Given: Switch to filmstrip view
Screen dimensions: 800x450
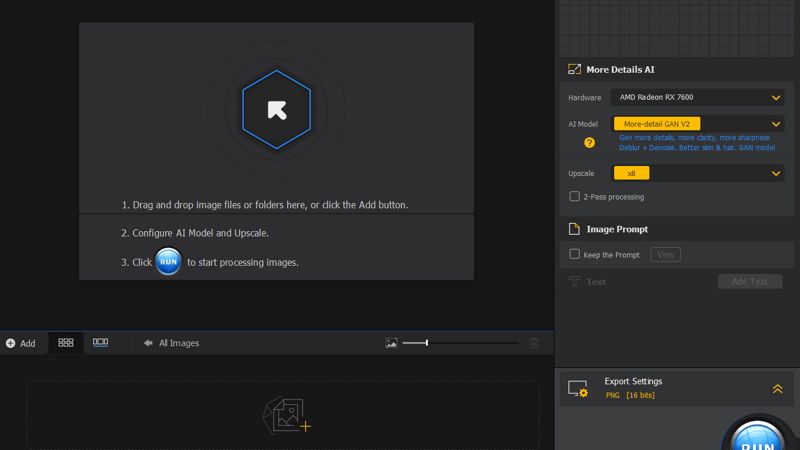Looking at the screenshot, I should 101,342.
